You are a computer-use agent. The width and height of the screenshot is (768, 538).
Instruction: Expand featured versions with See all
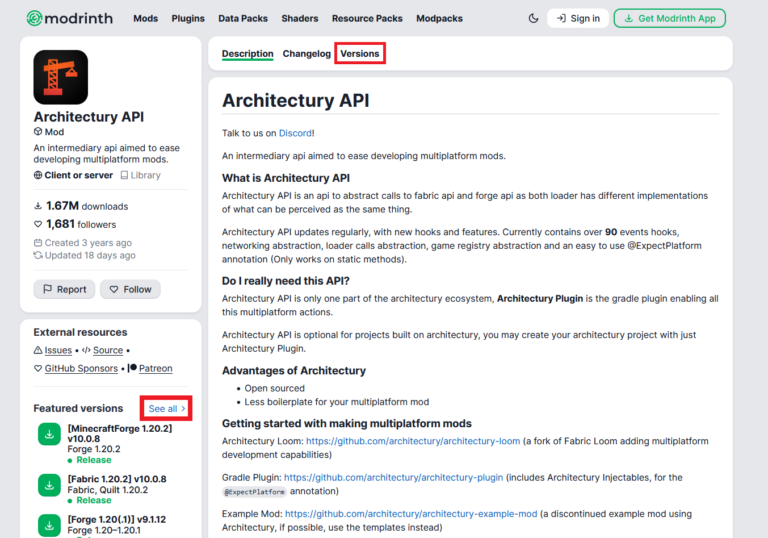(166, 408)
